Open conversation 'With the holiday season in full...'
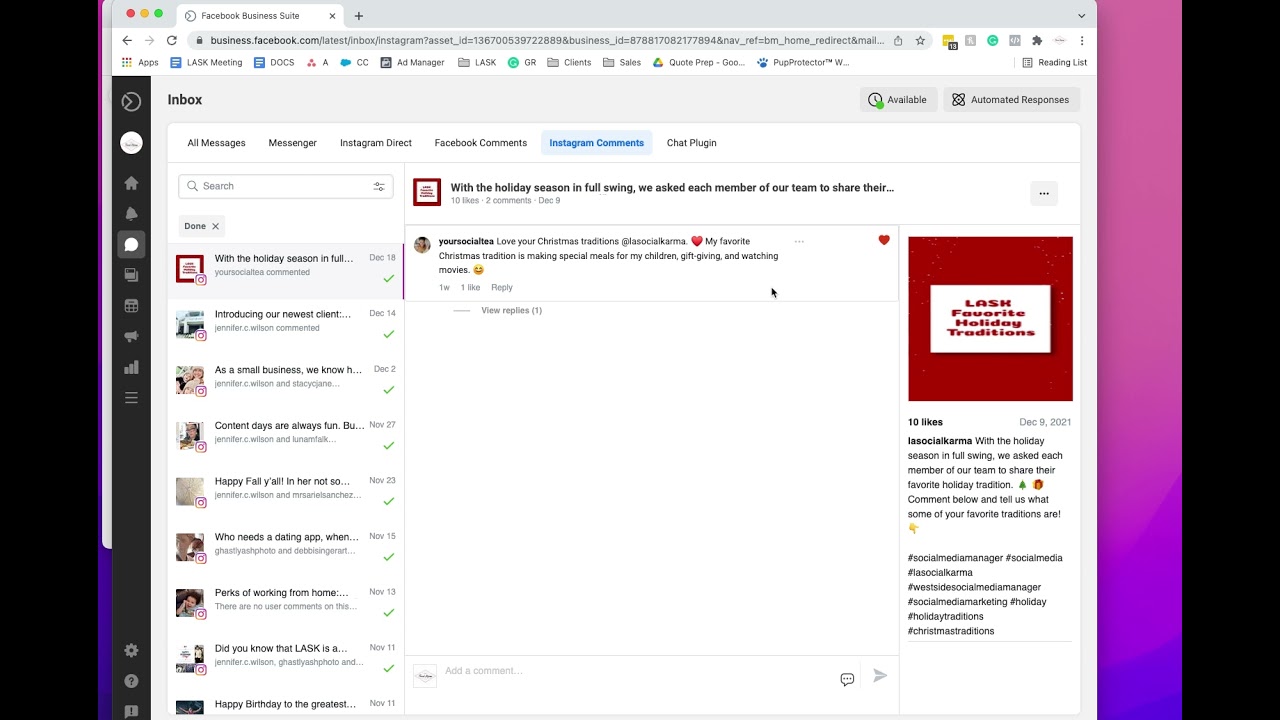The width and height of the screenshot is (1280, 720). point(286,271)
